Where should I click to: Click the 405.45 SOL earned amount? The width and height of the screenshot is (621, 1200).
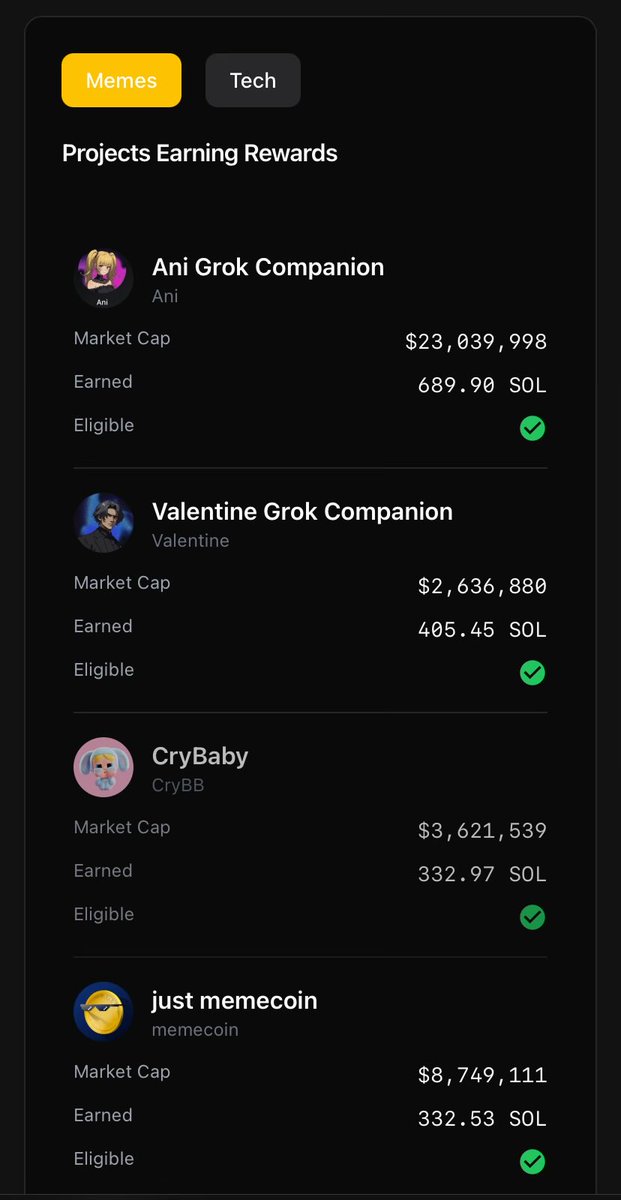click(482, 630)
